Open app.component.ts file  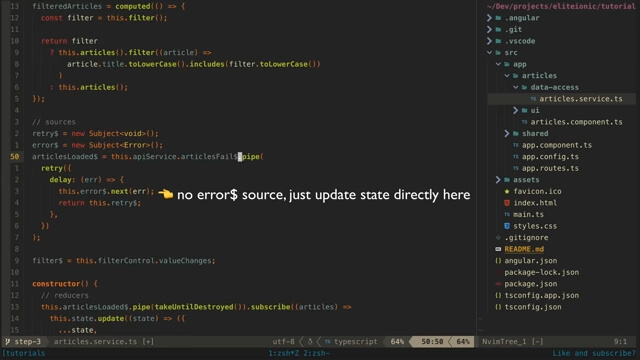[557, 145]
